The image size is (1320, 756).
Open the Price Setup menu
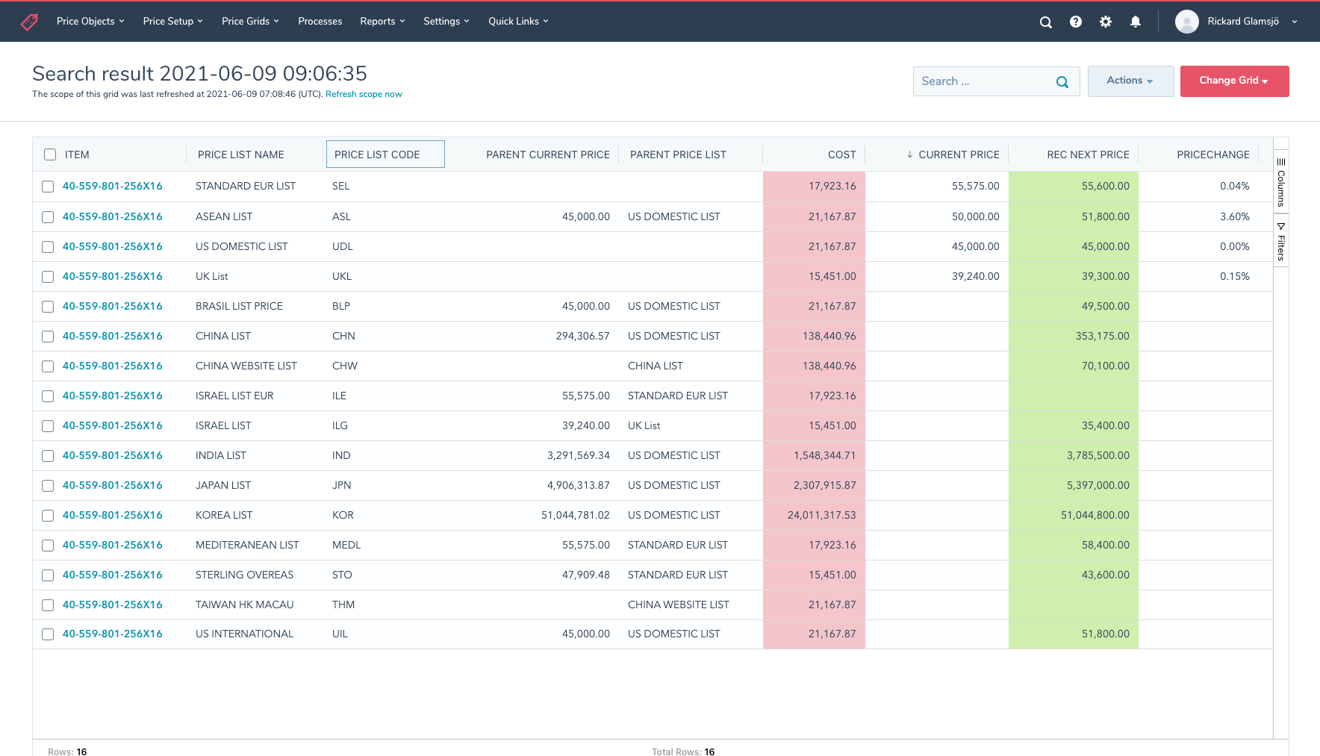point(173,21)
